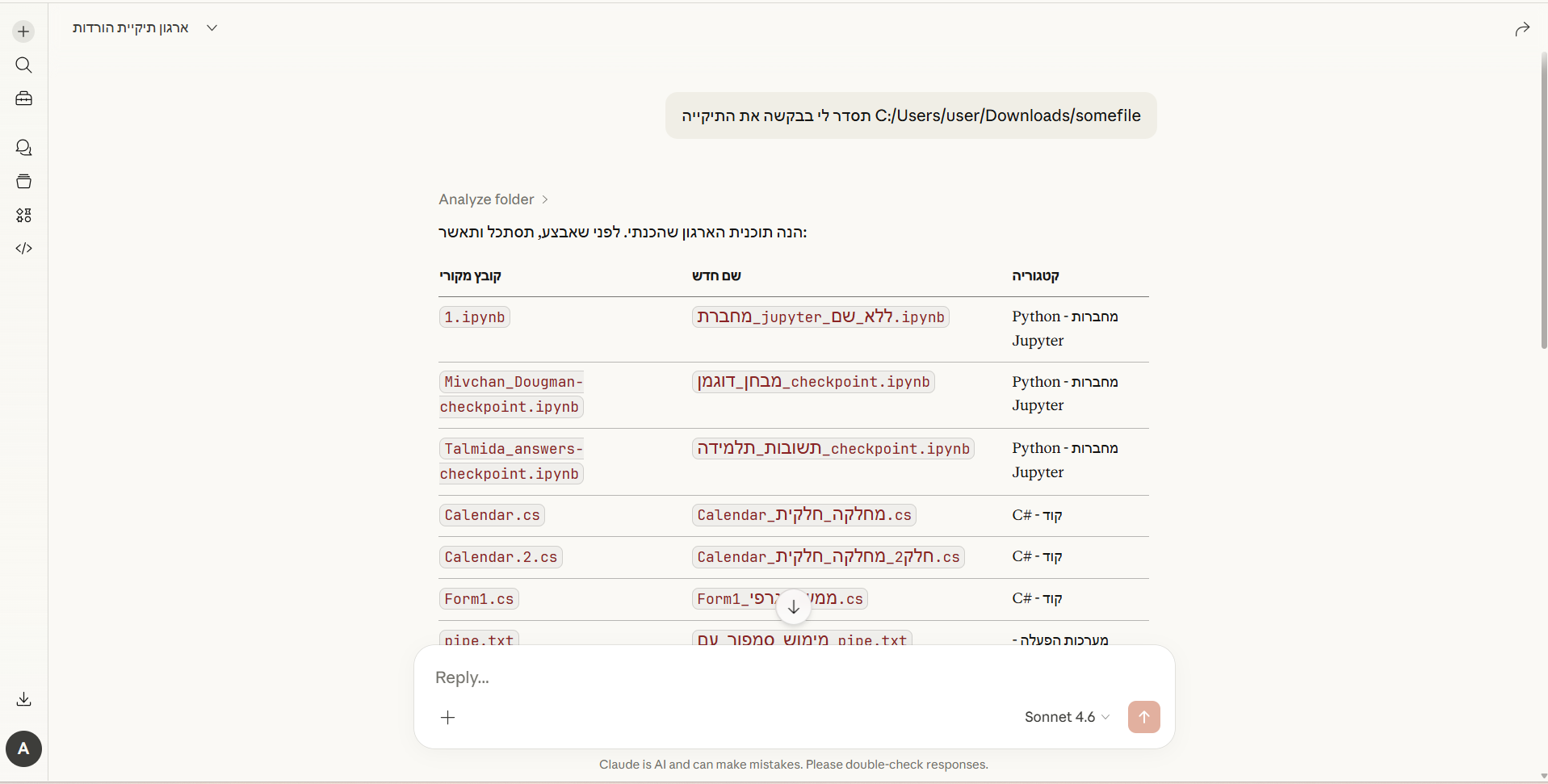Open the code brackets icon in sidebar
This screenshot has width=1548, height=784.
tap(23, 249)
